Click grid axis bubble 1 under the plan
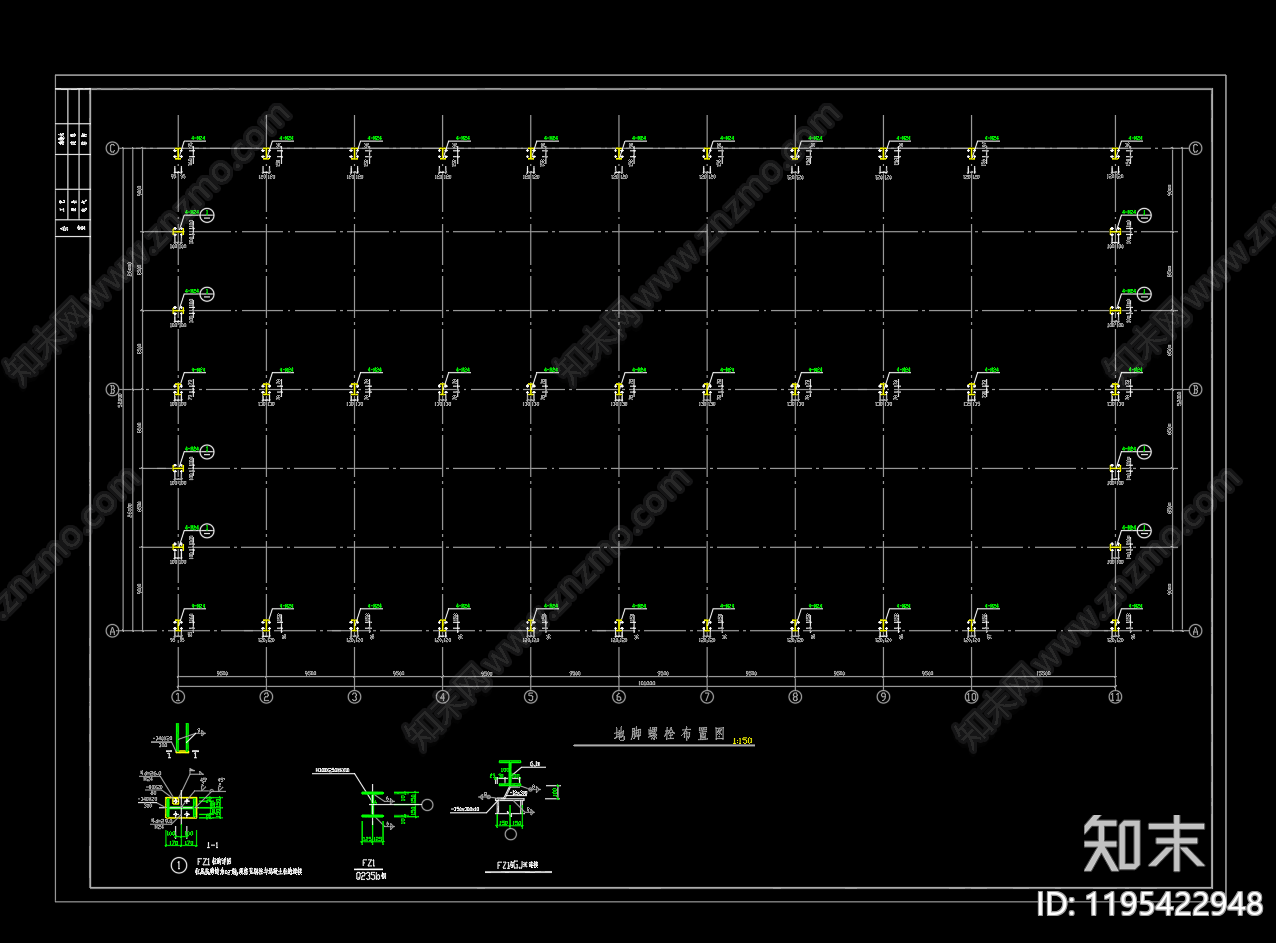Viewport: 1276px width, 943px height. coord(178,696)
